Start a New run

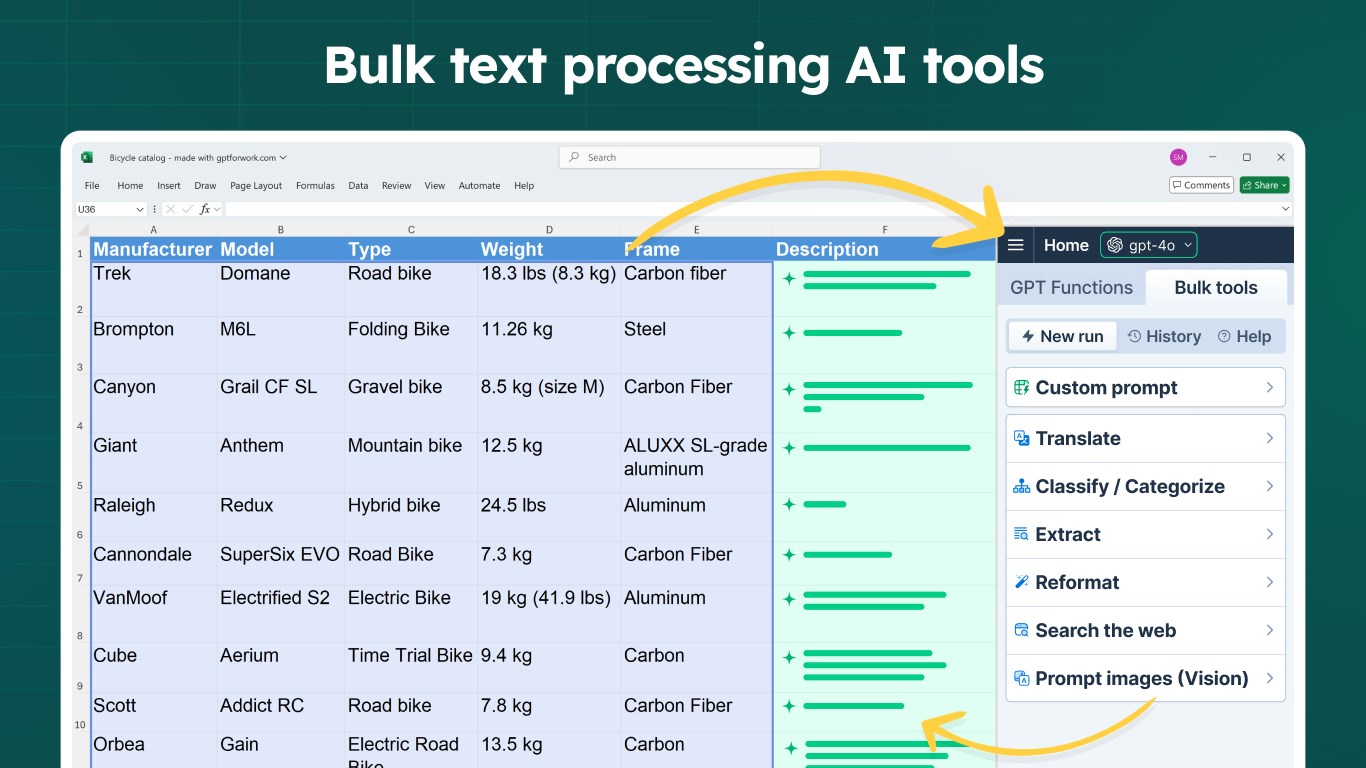[x=1062, y=336]
